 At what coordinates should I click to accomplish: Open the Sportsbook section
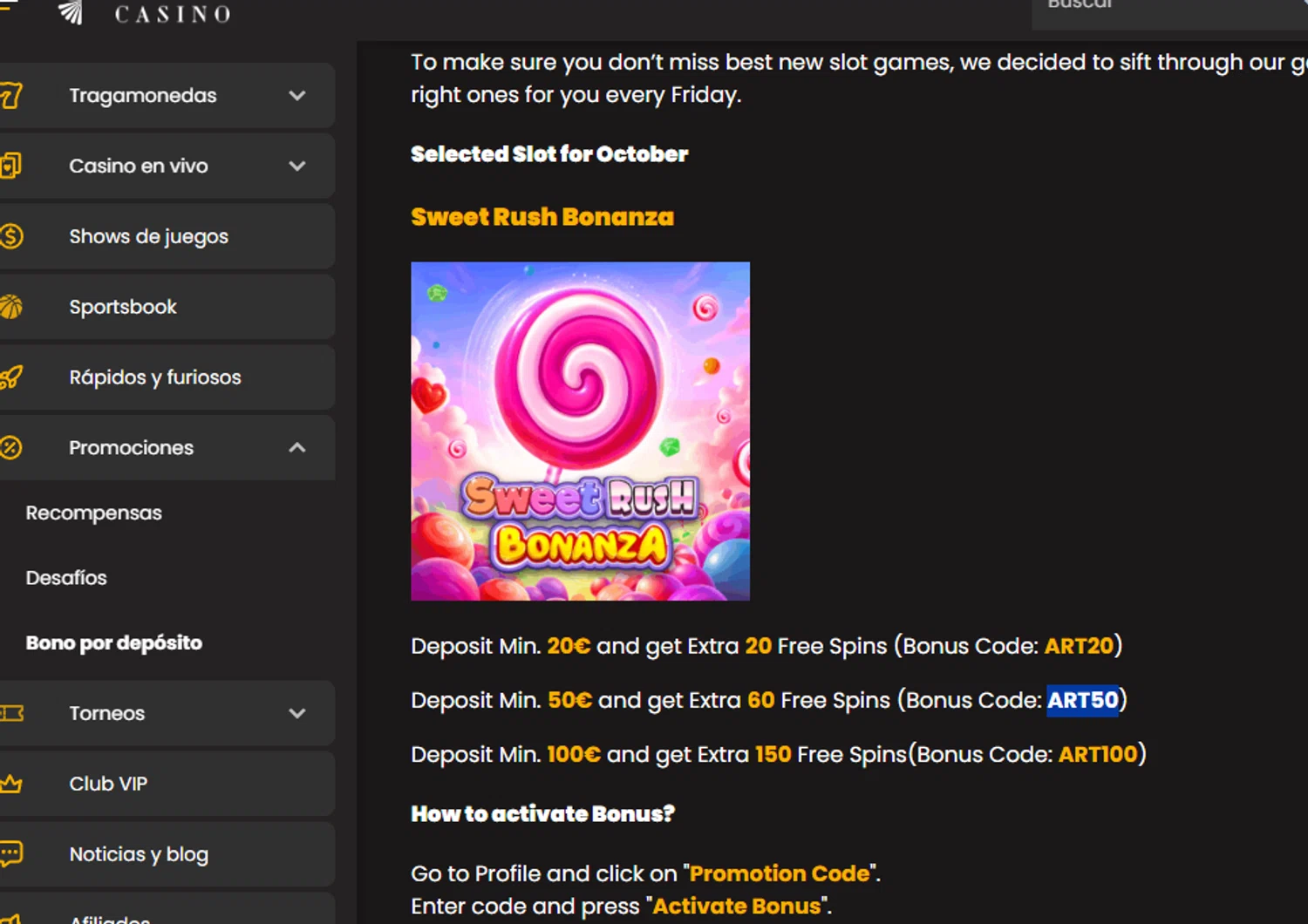tap(166, 307)
